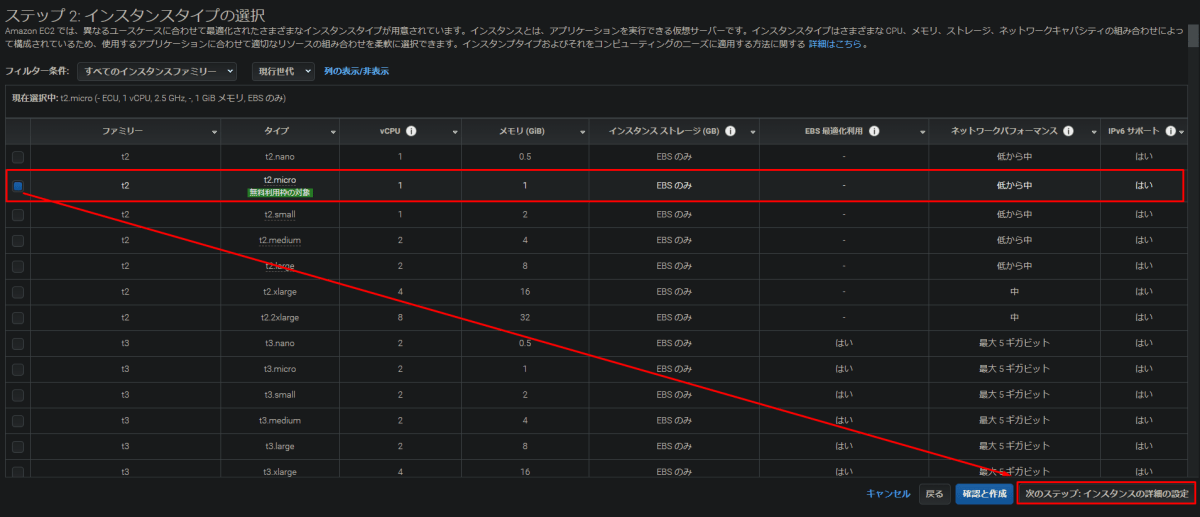Tick the checkbox for the t2.medium row
1200x517 pixels.
[x=18, y=240]
